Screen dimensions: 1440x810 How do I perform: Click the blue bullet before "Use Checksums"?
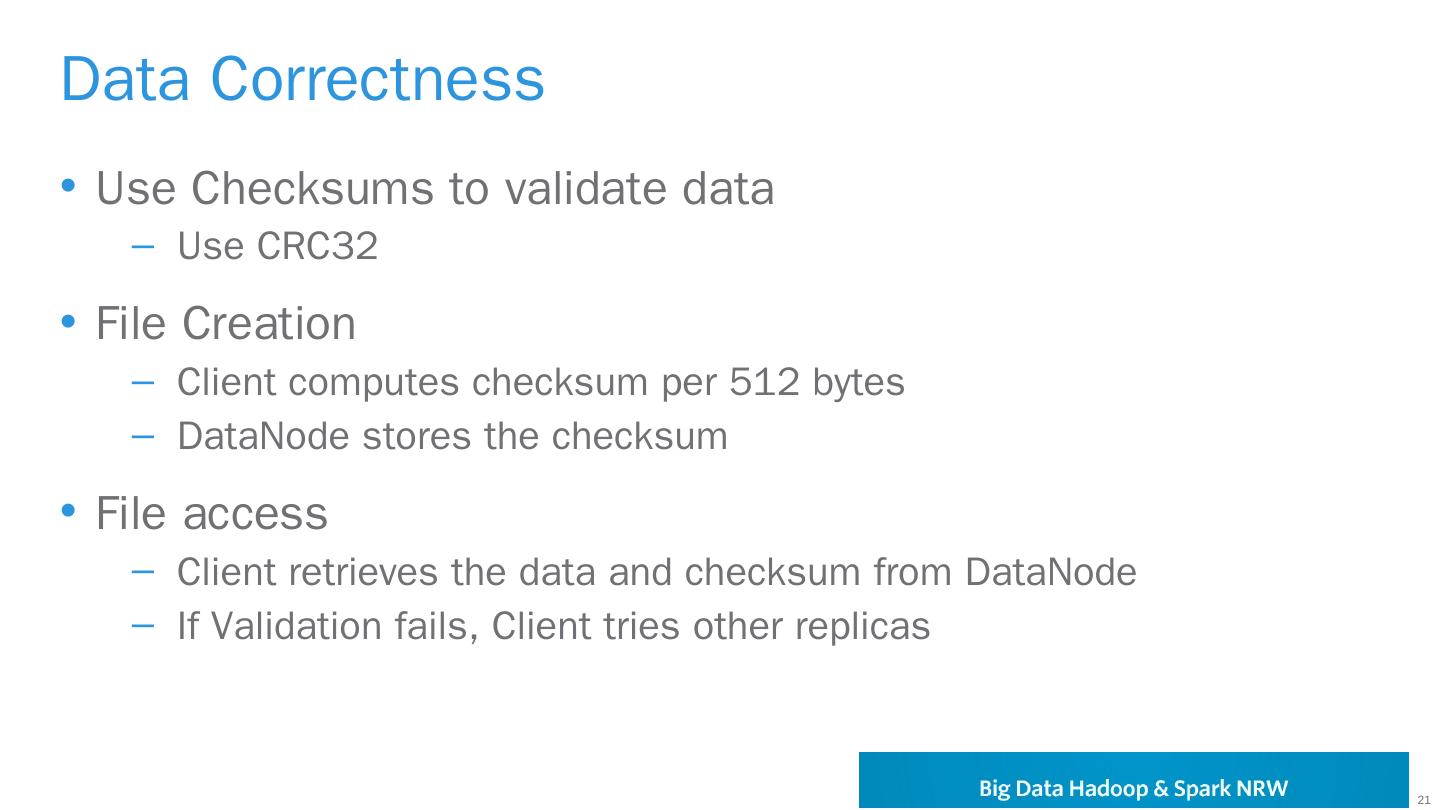click(68, 186)
